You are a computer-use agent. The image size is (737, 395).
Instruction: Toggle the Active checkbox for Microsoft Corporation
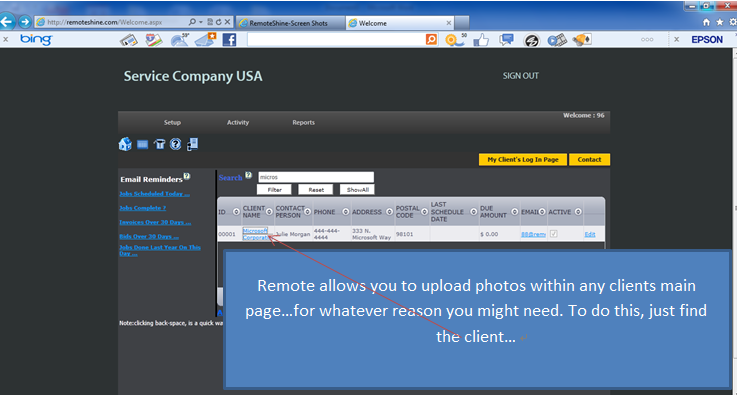pyautogui.click(x=553, y=234)
